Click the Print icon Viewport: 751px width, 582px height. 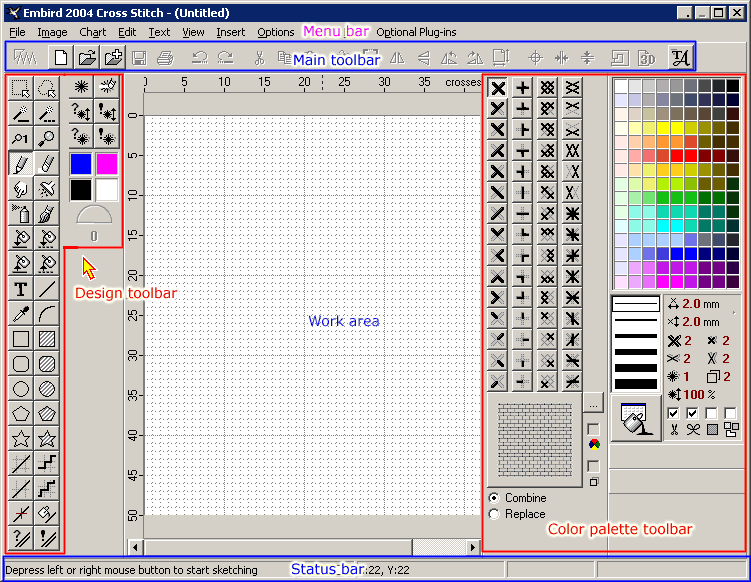[165, 58]
